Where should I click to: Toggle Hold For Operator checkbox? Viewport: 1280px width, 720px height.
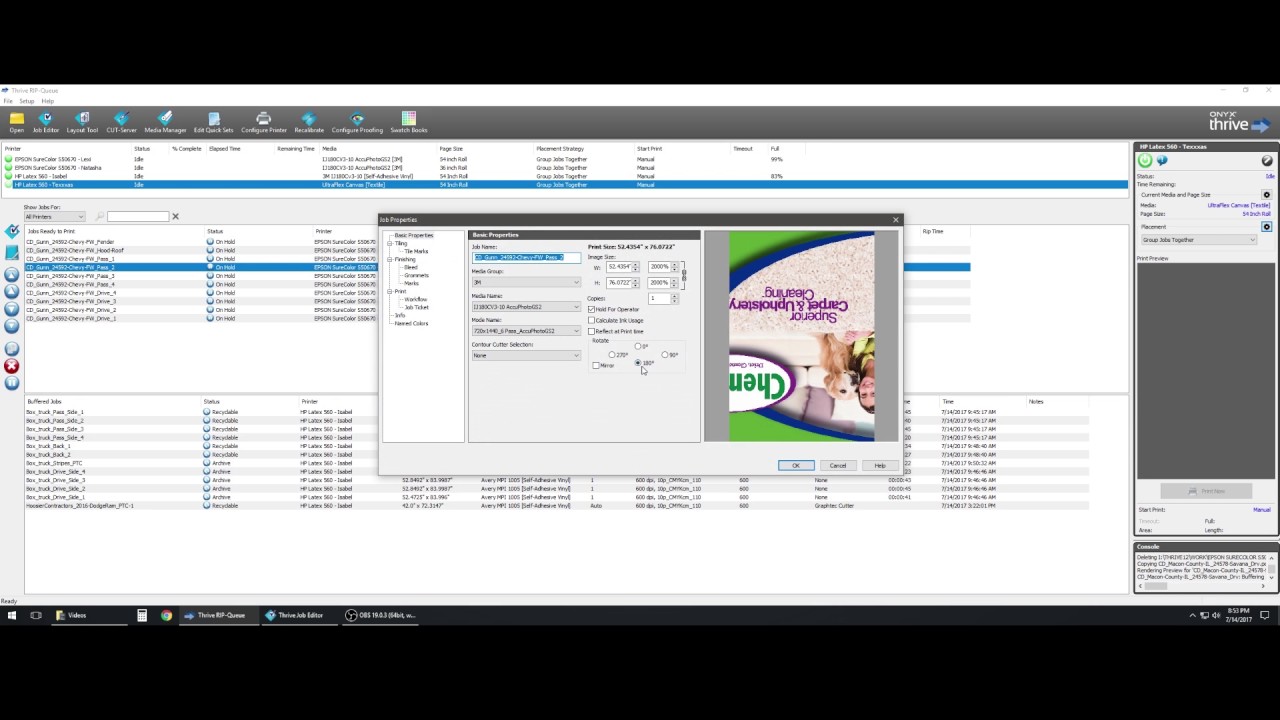592,309
